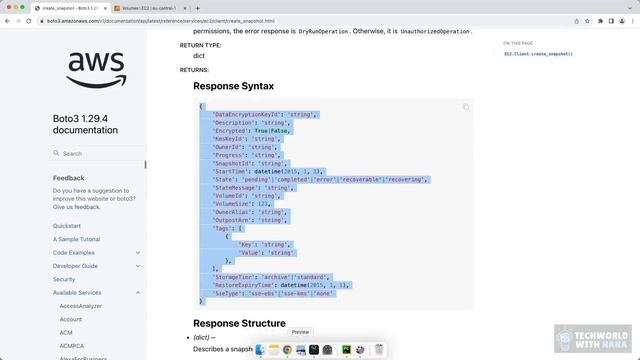Open the ACM service docs
The height and width of the screenshot is (360, 640).
[66, 333]
